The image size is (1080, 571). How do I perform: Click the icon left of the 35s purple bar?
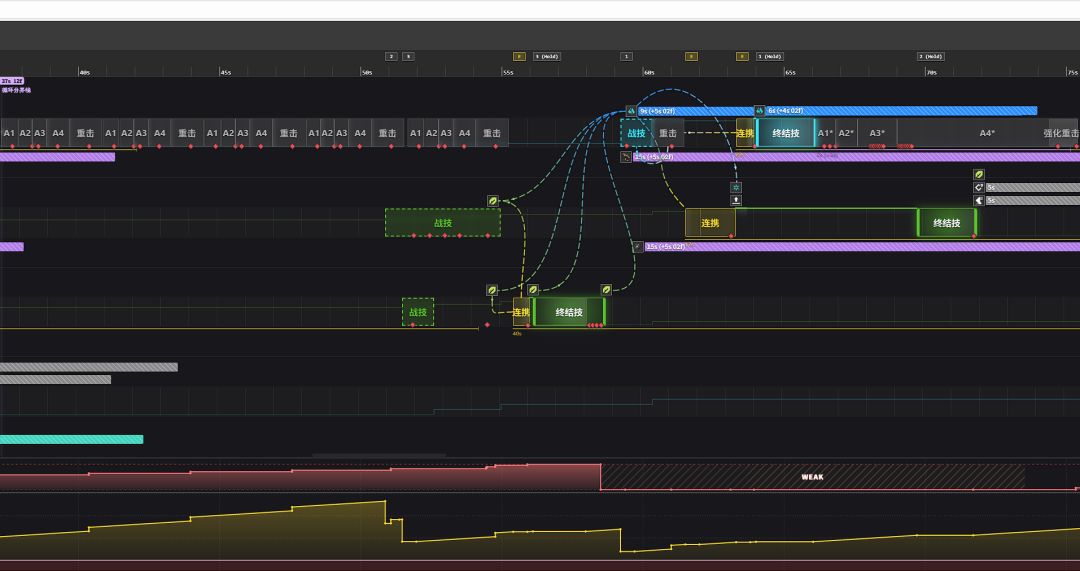click(x=637, y=246)
